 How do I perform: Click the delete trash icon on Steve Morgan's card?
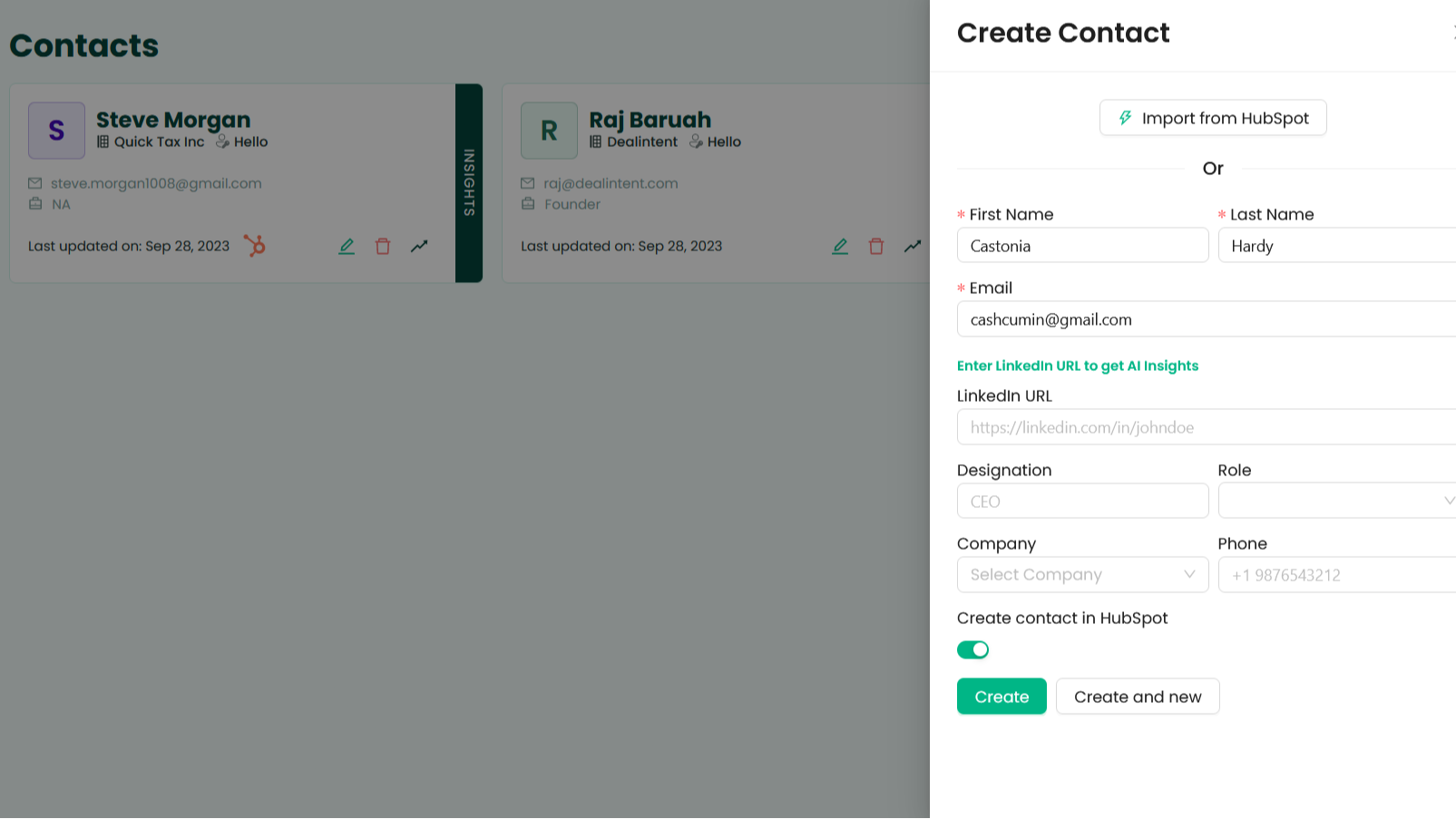382,246
